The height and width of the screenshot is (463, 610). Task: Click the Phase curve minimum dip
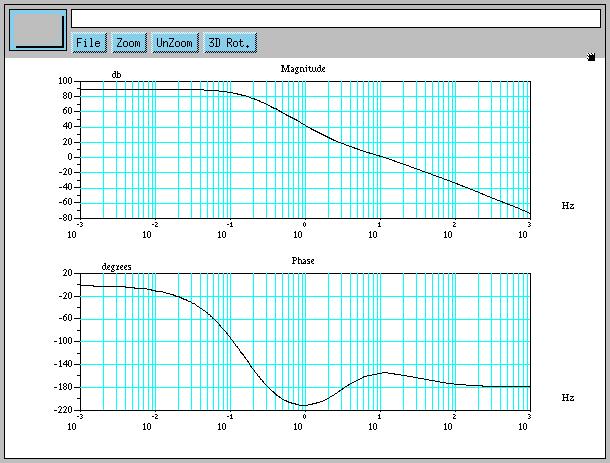304,405
